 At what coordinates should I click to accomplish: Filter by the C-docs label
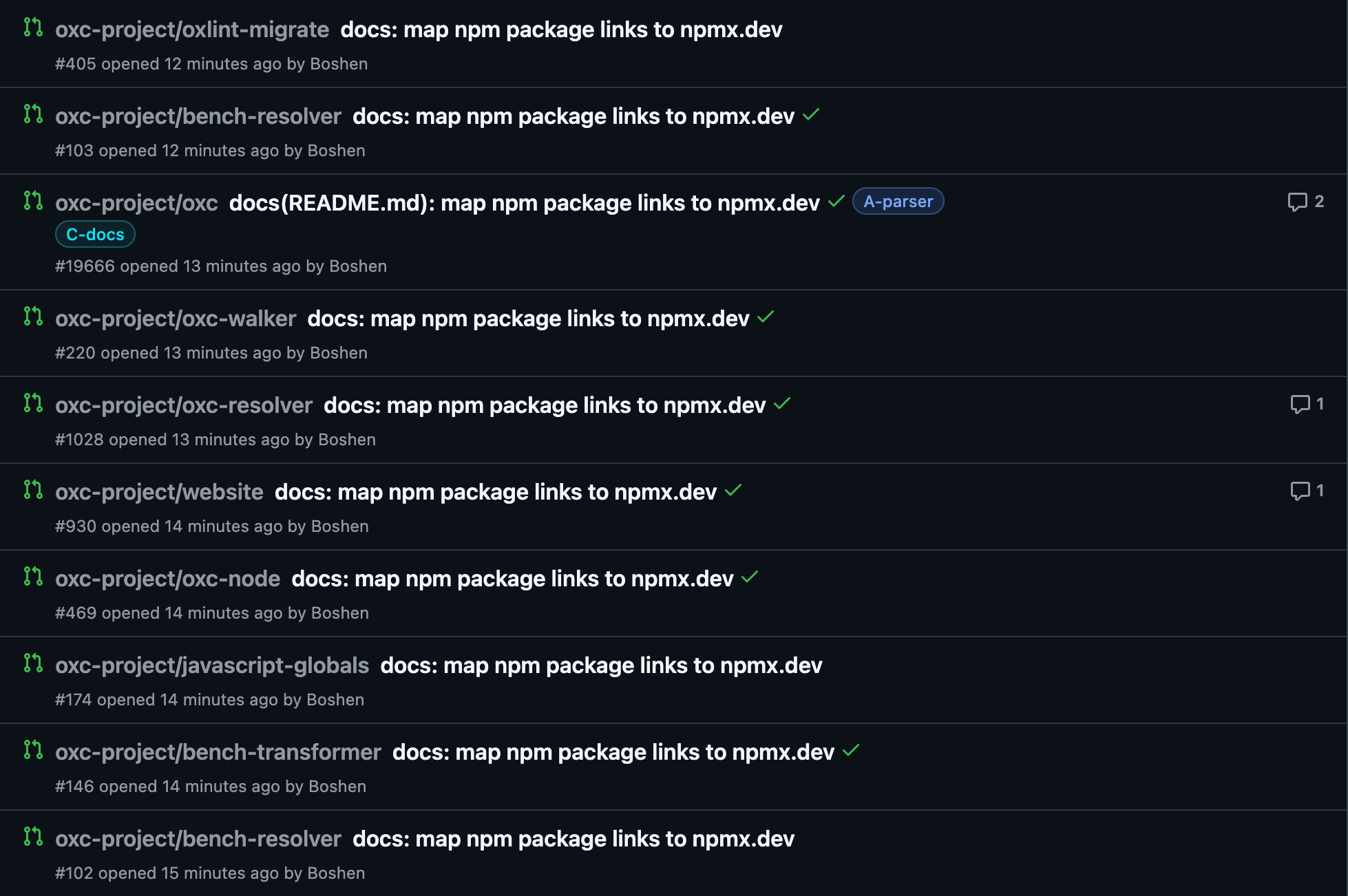coord(95,235)
